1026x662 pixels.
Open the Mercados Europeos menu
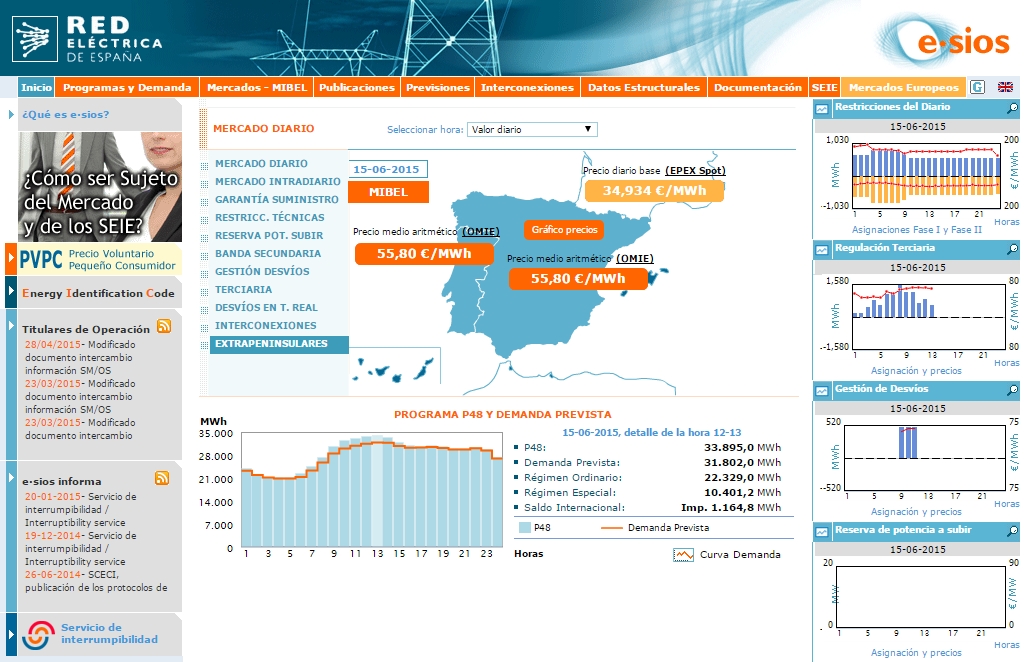coord(904,87)
